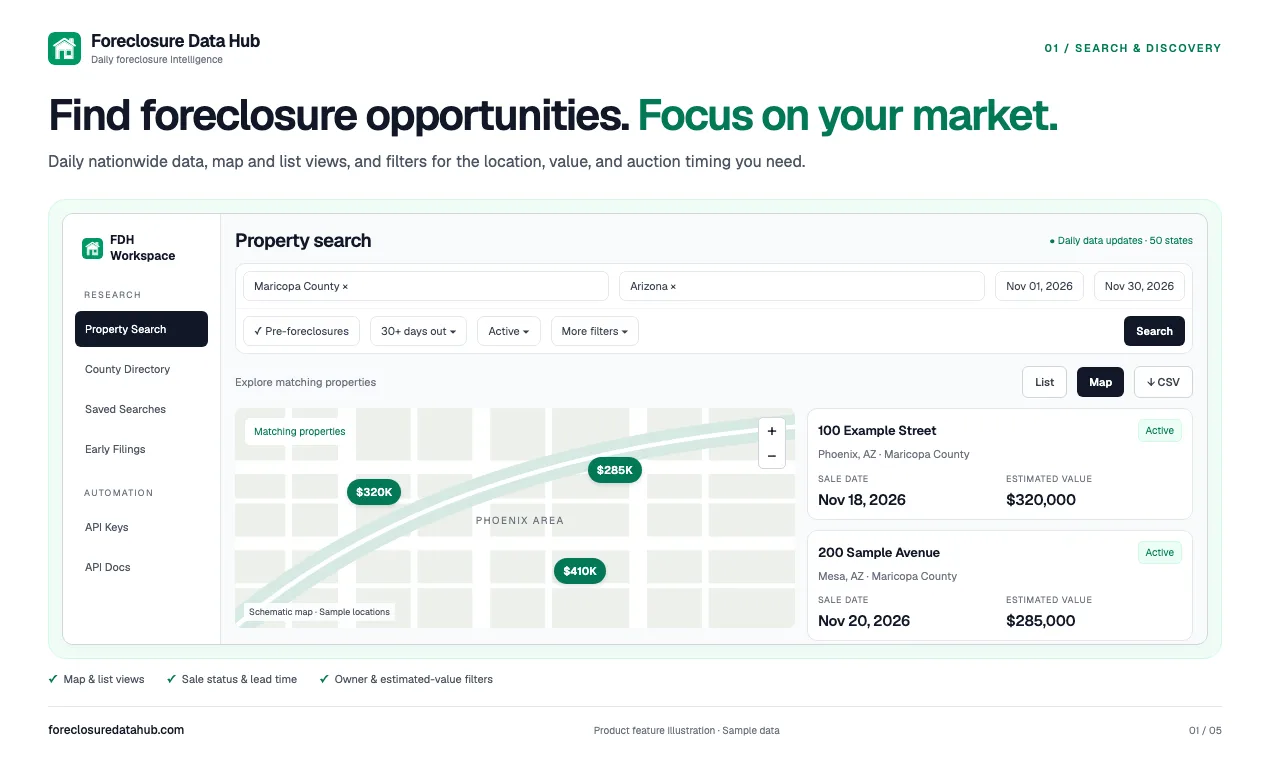The height and width of the screenshot is (760, 1270).
Task: Click Phoenix, AZ · Maricopa County text
Action: [894, 454]
